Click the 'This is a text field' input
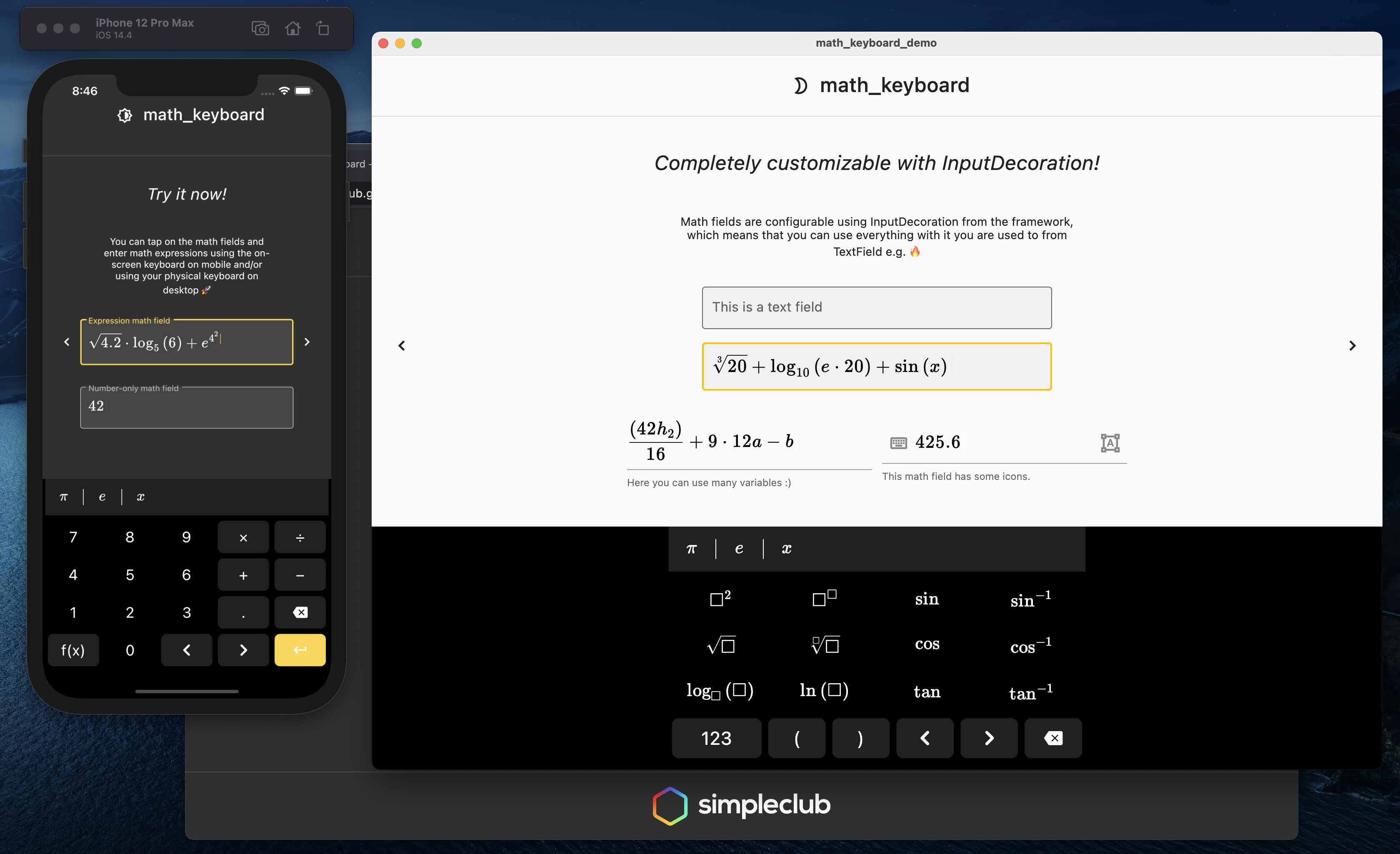This screenshot has height=854, width=1400. point(876,307)
